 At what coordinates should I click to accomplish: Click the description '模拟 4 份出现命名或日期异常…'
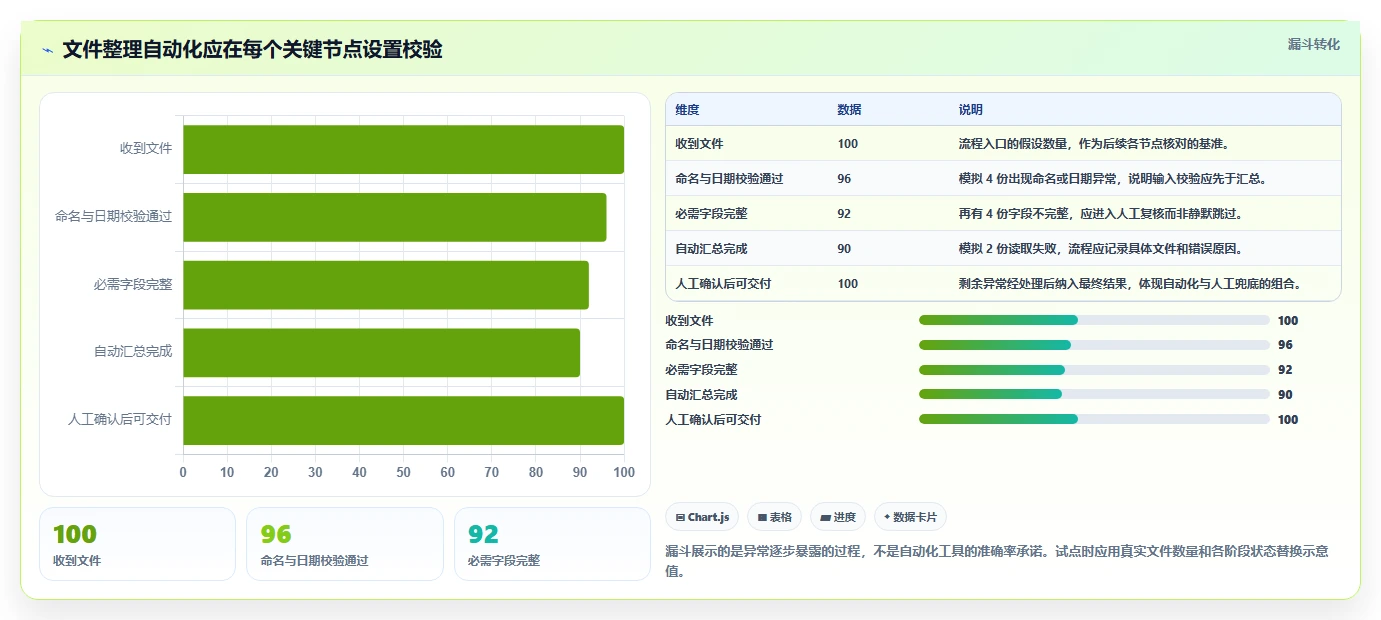(x=1113, y=179)
